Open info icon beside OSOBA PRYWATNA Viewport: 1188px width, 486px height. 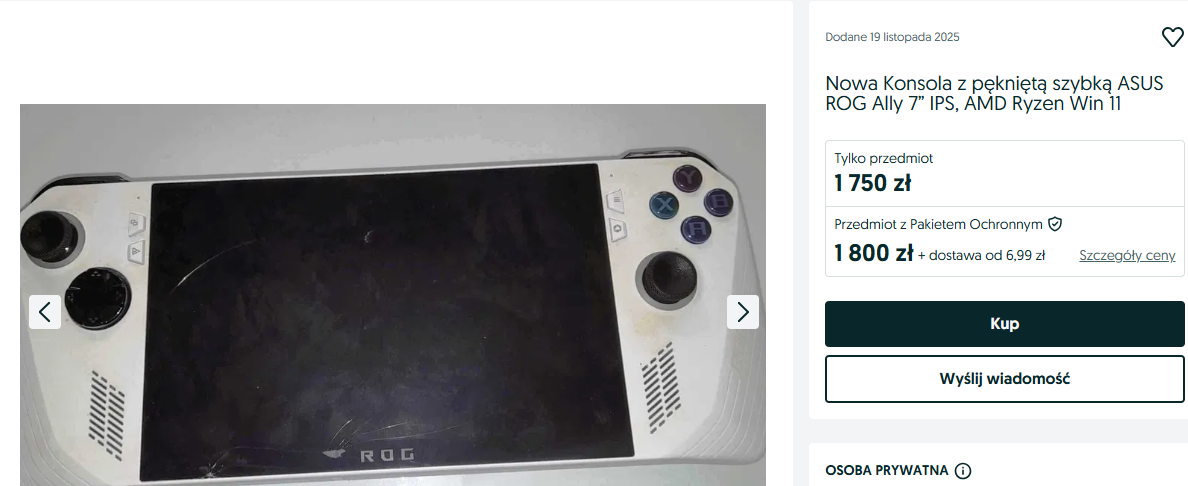[962, 471]
